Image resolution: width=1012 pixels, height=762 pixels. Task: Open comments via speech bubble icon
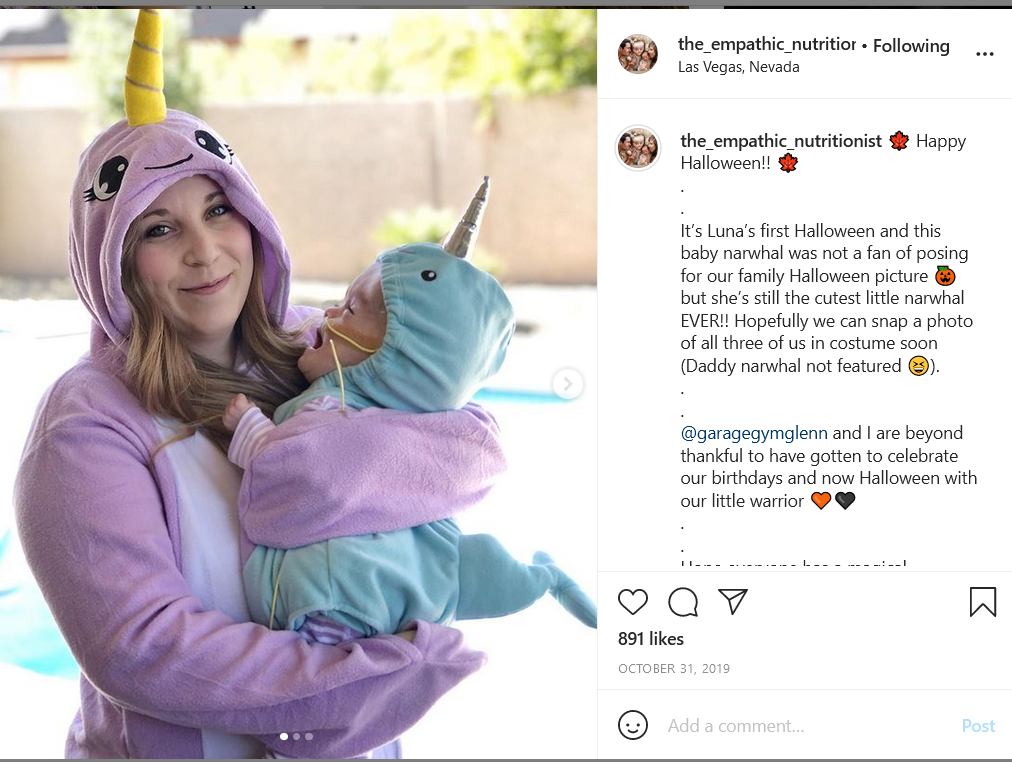point(683,602)
